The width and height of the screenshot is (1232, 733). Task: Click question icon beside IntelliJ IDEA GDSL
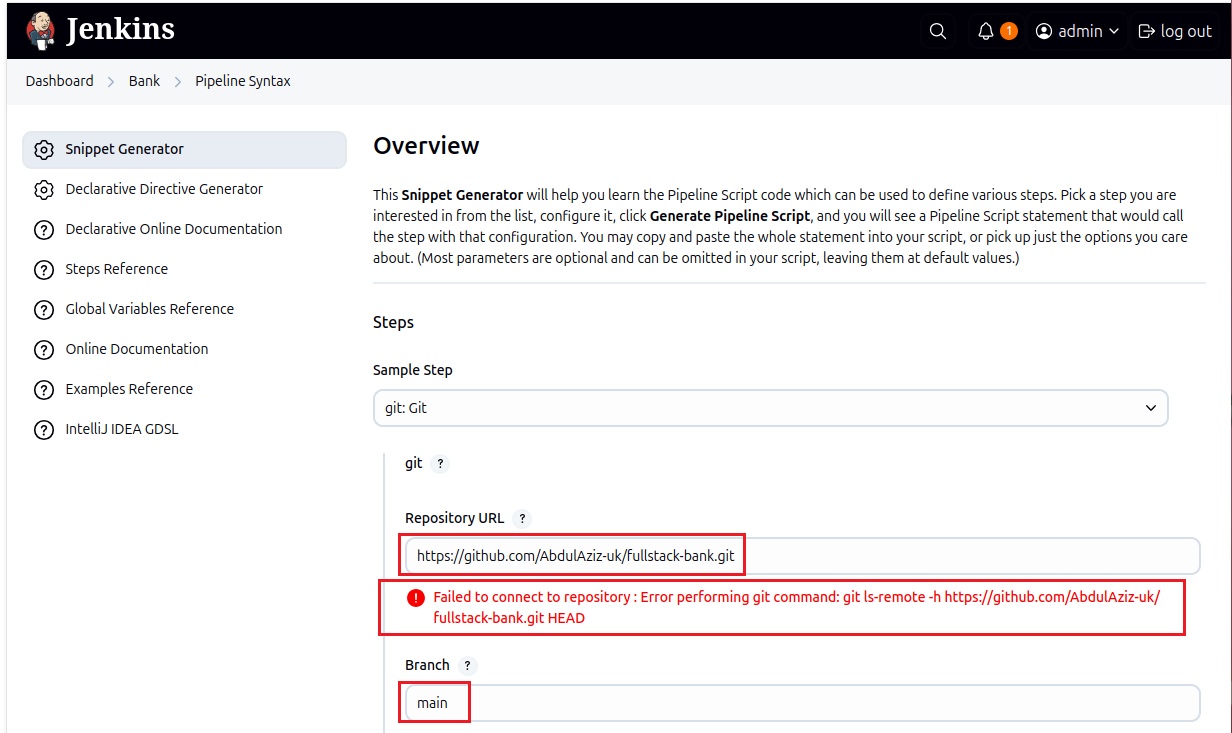point(43,430)
